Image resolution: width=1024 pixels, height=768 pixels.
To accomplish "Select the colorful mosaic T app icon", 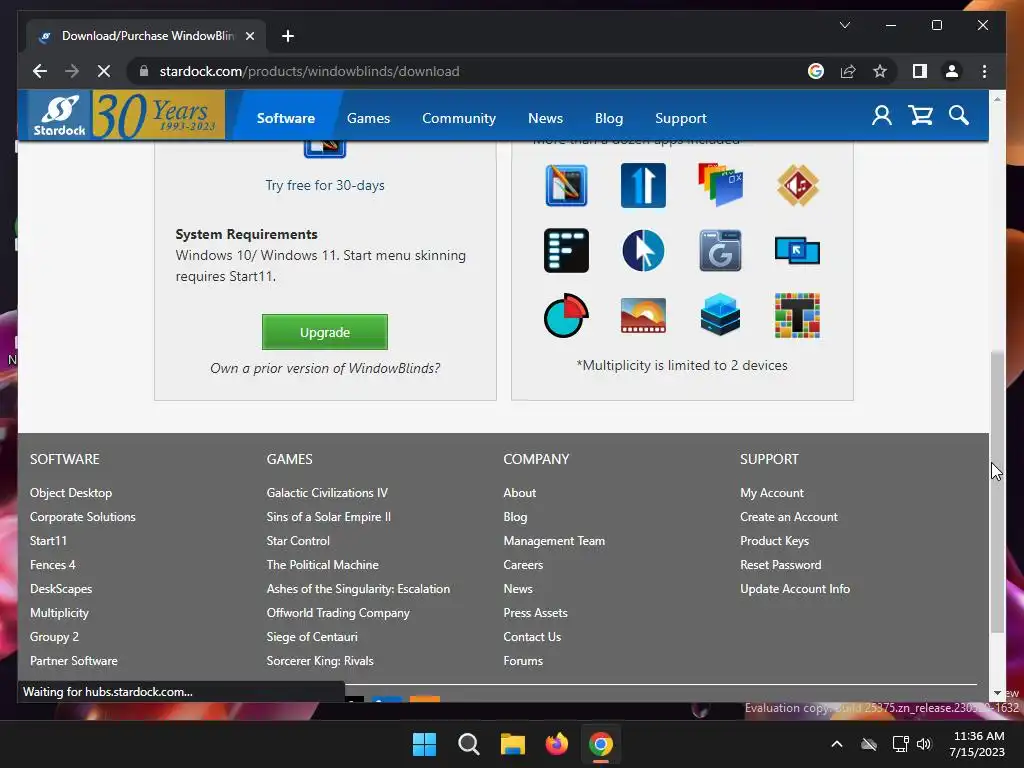I will point(797,315).
